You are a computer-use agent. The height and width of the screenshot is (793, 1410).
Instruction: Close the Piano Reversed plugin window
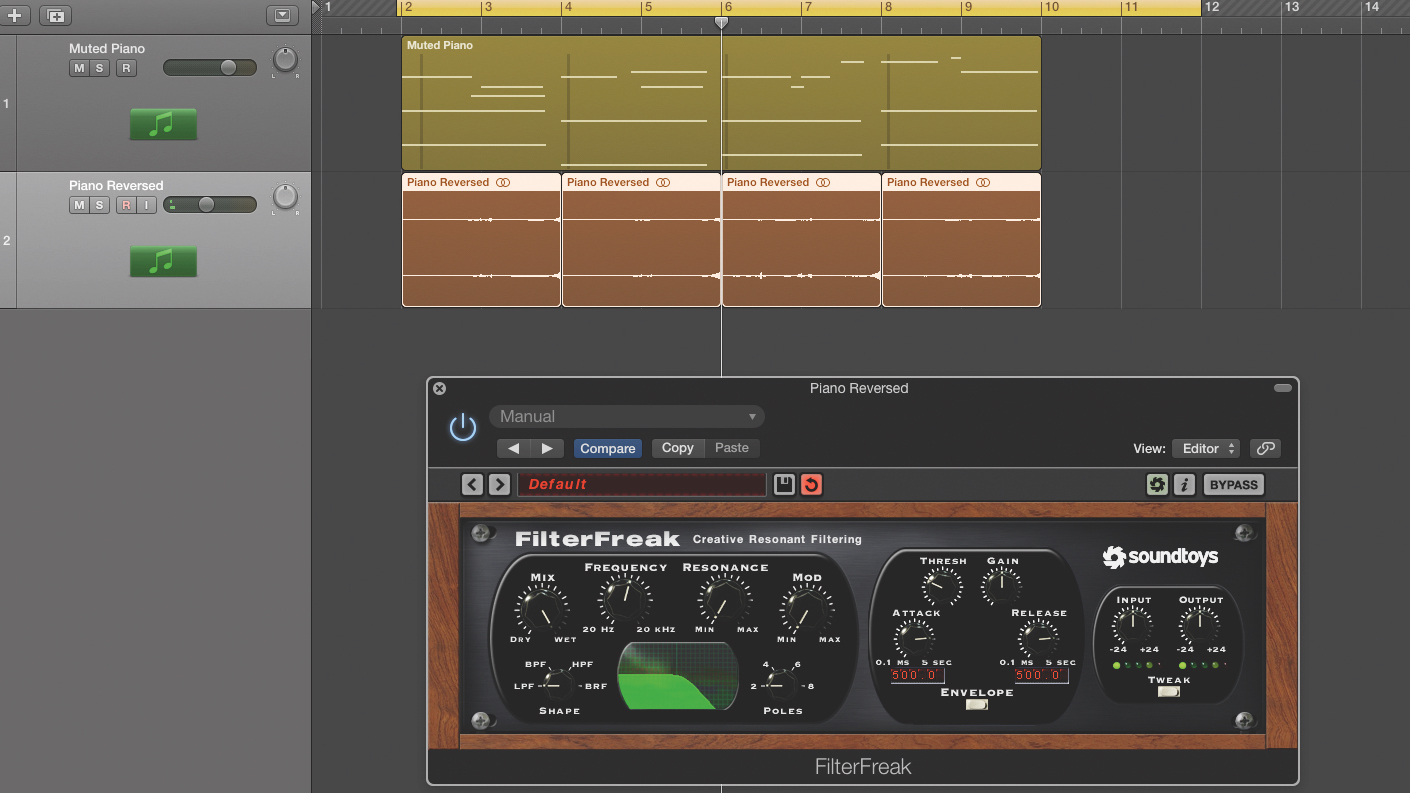tap(439, 388)
